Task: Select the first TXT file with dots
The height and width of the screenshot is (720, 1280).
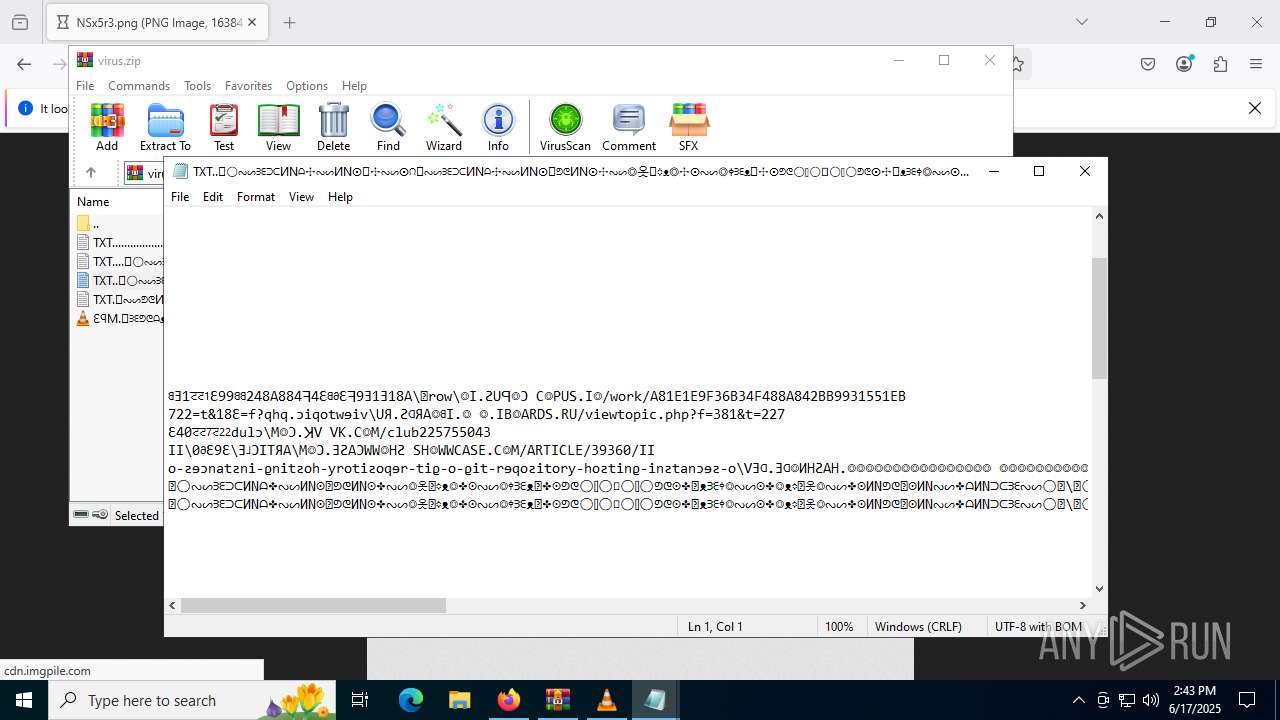Action: pos(119,242)
